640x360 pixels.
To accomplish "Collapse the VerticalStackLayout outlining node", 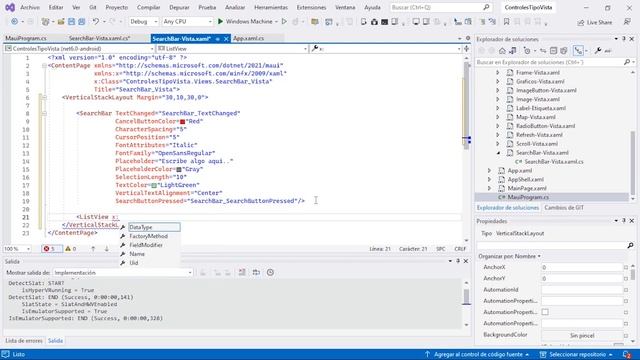I will pyautogui.click(x=44, y=97).
